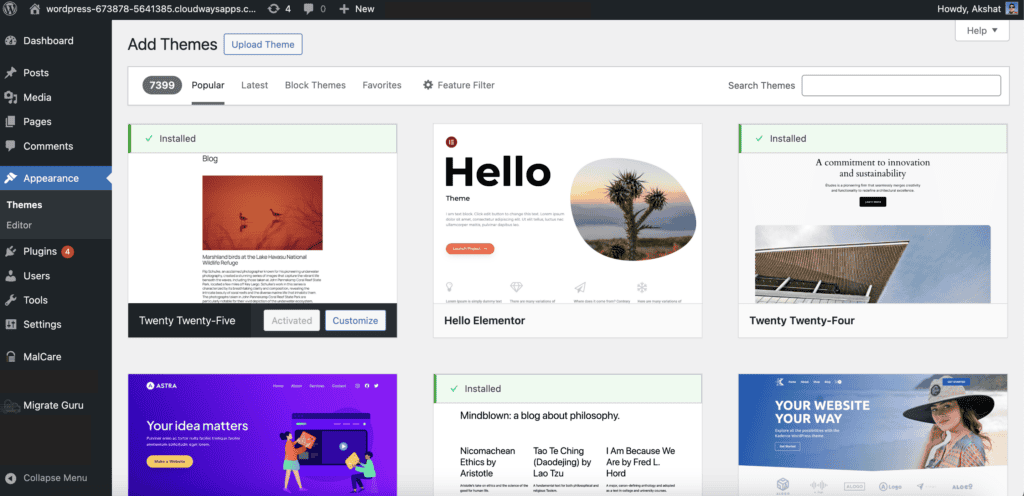The height and width of the screenshot is (496, 1024).
Task: Focus the Search Themes input field
Action: 901,85
